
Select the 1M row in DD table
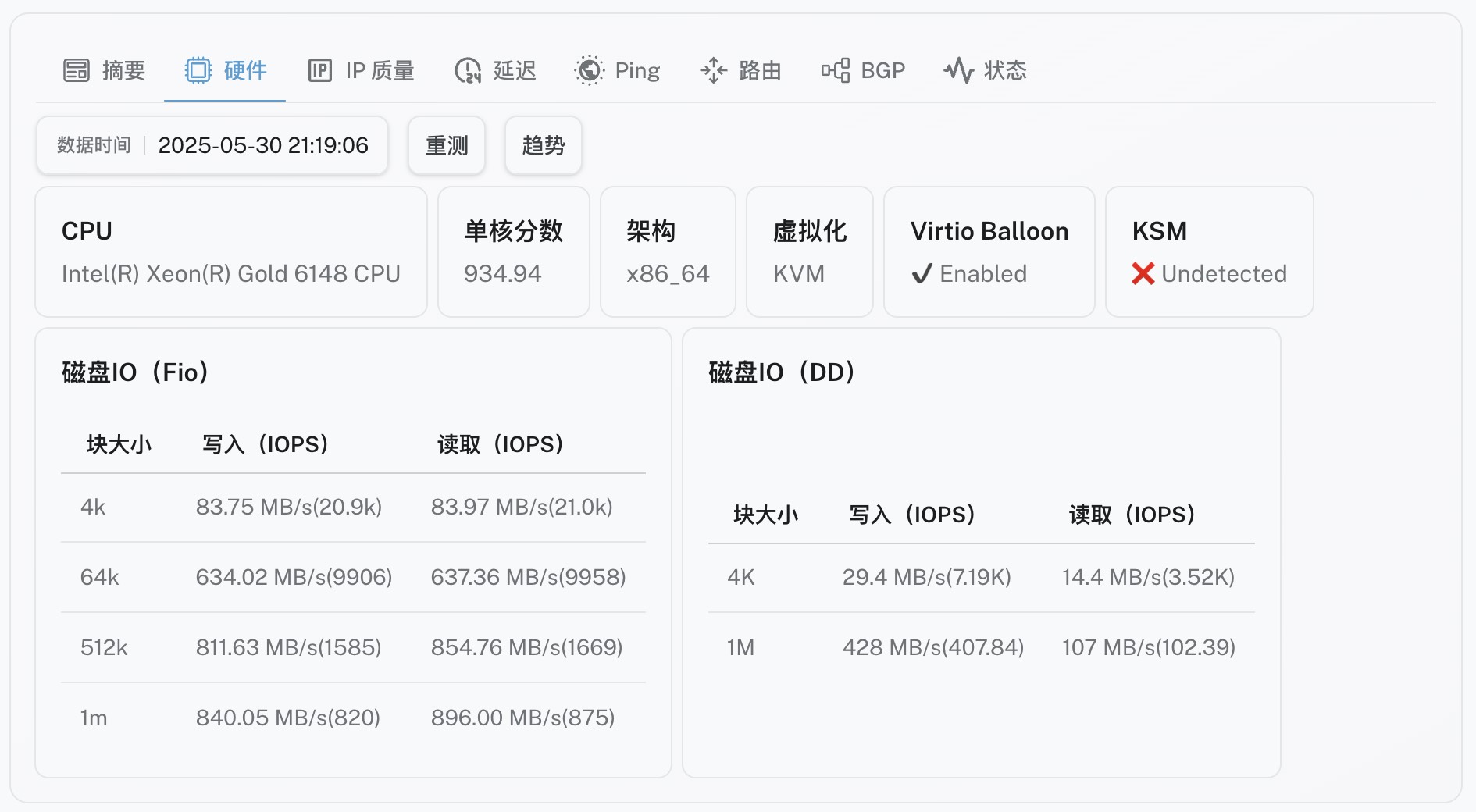click(981, 647)
